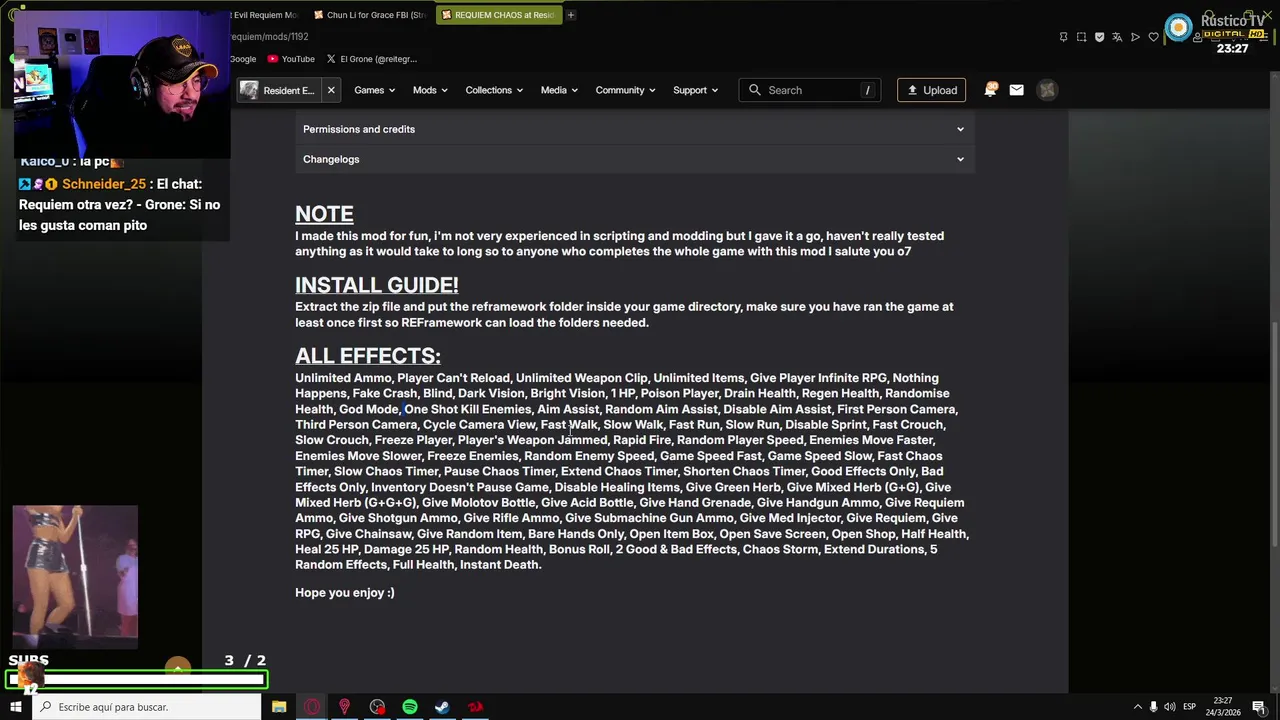Open the Support dropdown menu
This screenshot has height=720, width=1280.
point(695,90)
